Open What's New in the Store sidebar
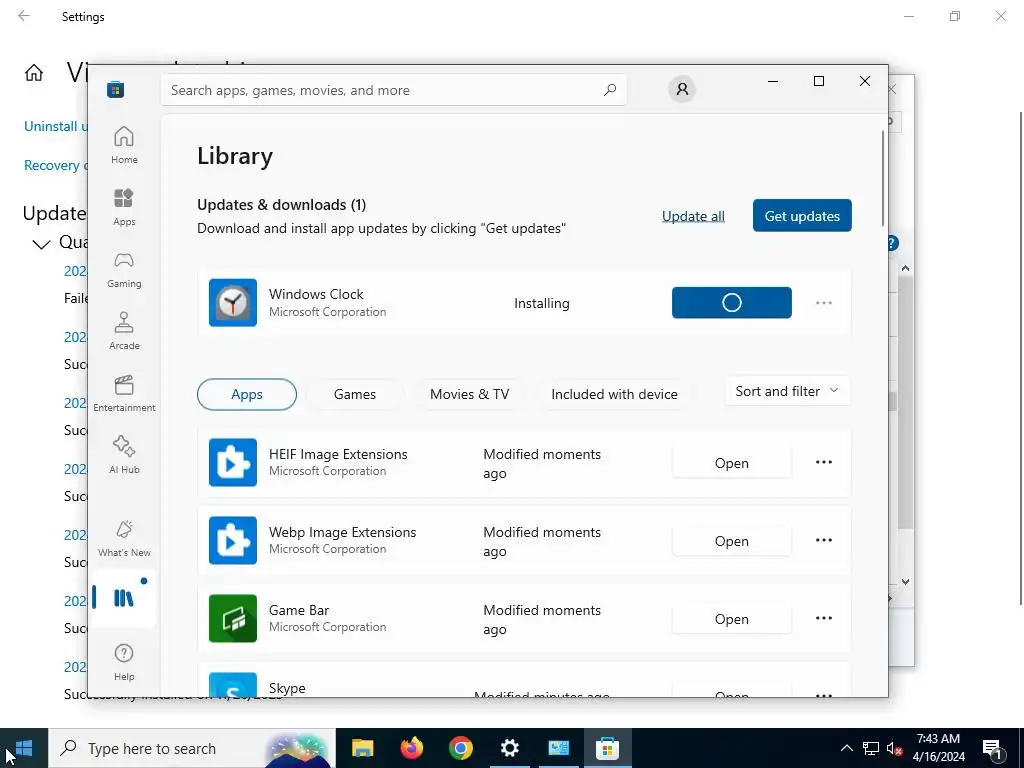Image resolution: width=1024 pixels, height=768 pixels. point(124,539)
